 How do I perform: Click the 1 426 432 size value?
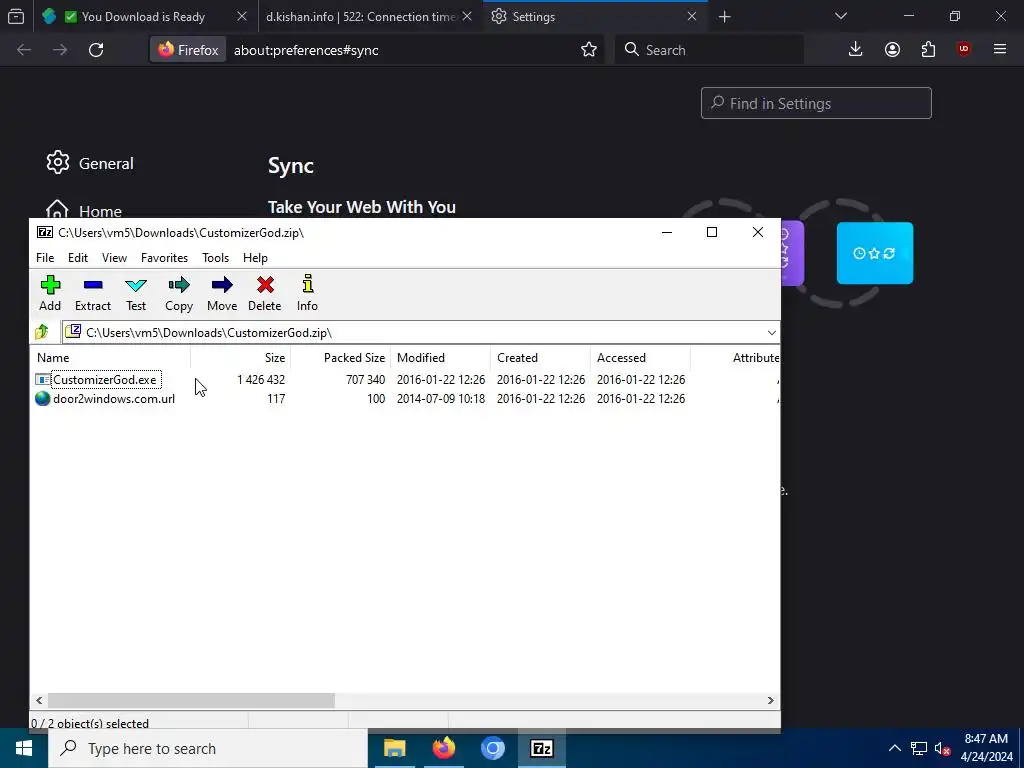(x=261, y=379)
